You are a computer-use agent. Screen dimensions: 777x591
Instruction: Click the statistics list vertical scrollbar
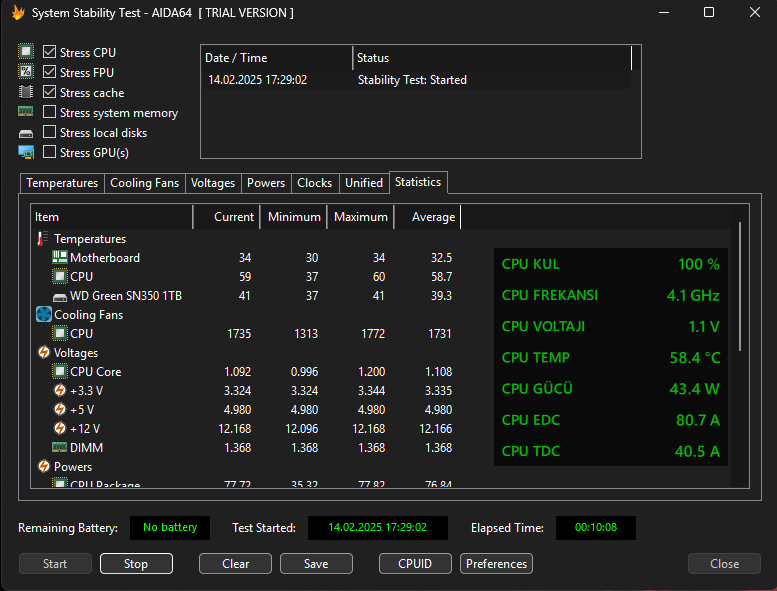740,286
